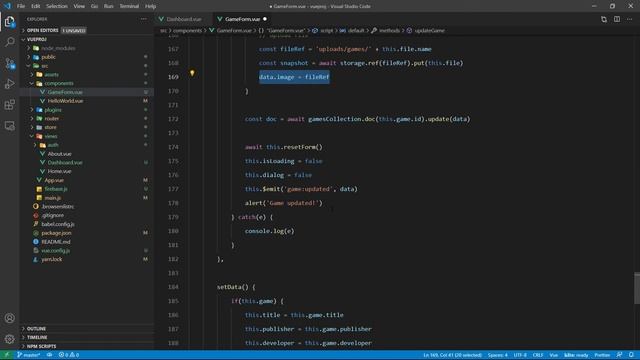Click the feedback icon in status bar
This screenshot has height=360, width=640.
pyautogui.click(x=620, y=355)
